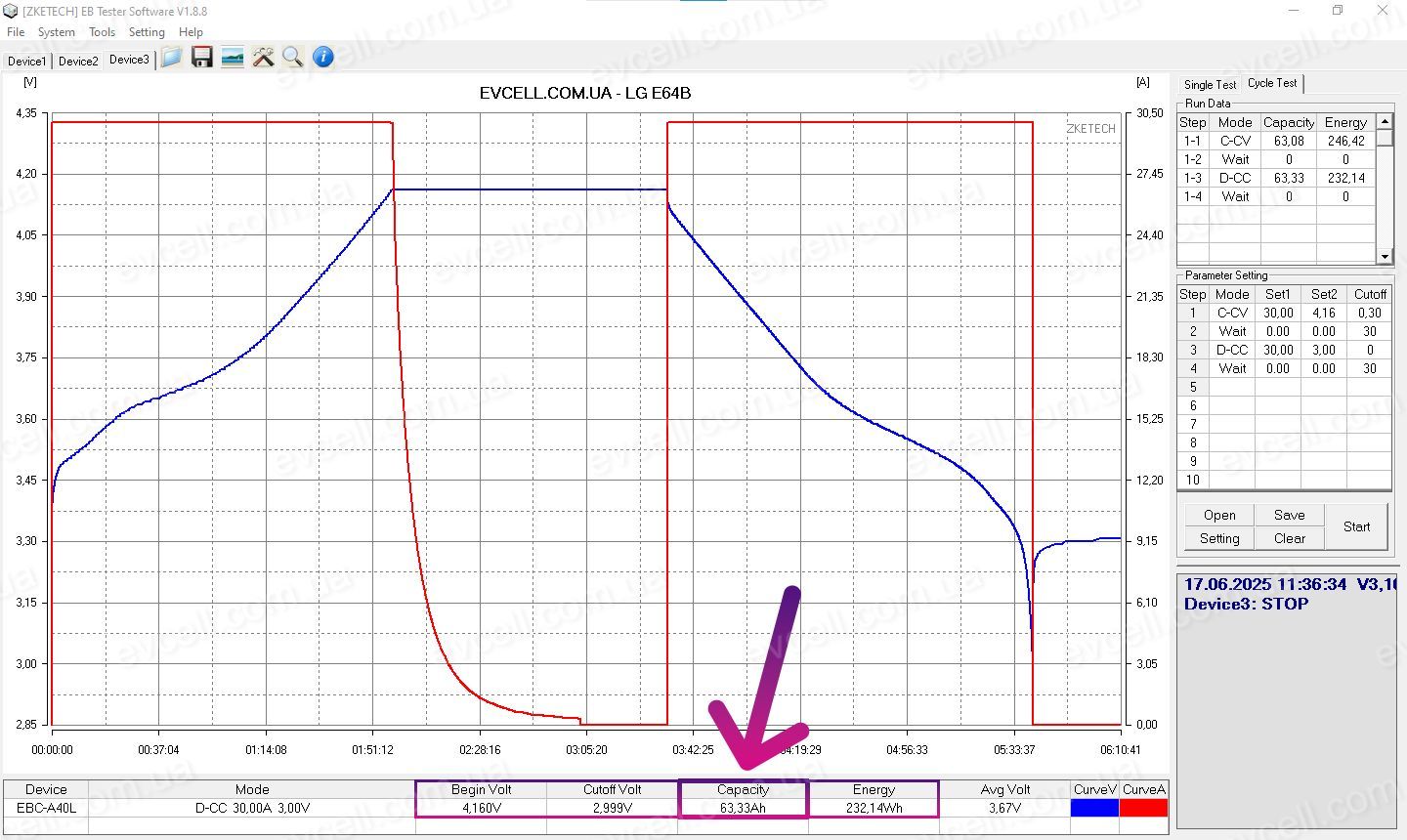Select Run Data row 1-3 D-CC

pos(1276,178)
